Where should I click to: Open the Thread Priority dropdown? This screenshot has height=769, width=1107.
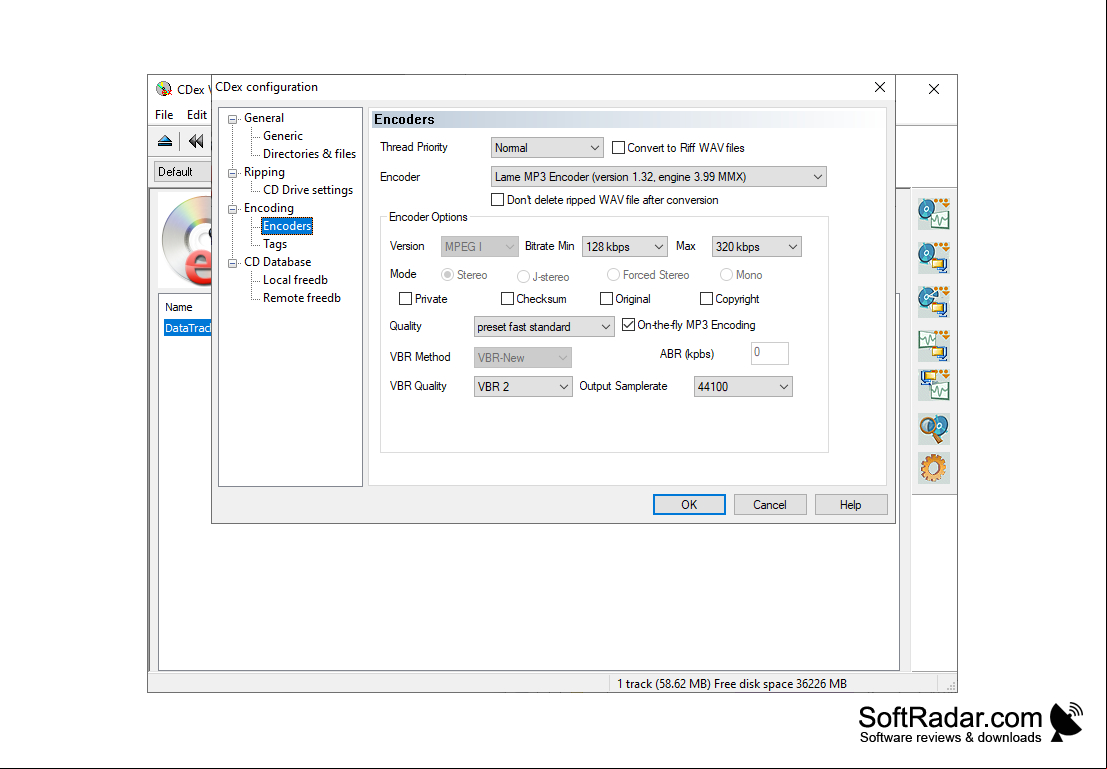click(547, 148)
